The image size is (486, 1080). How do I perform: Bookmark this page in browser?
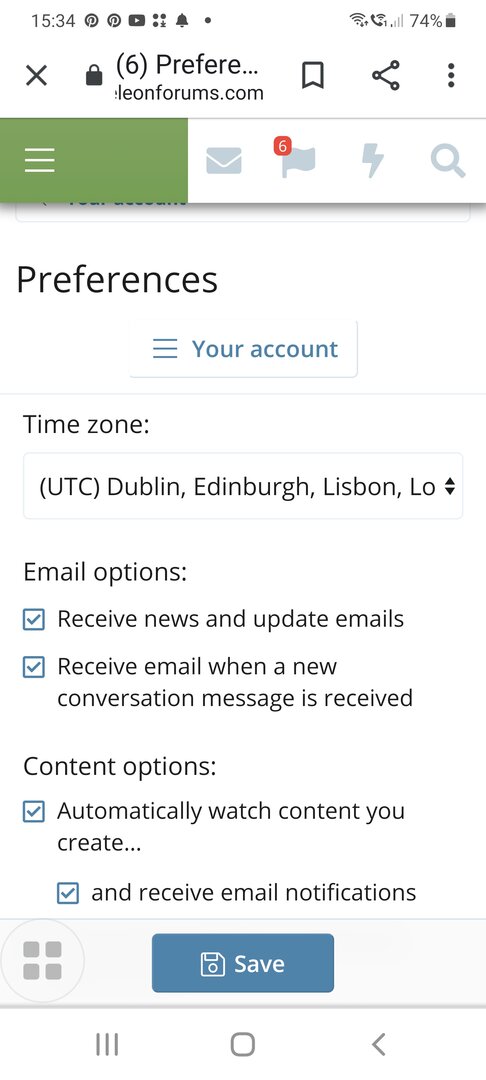(313, 75)
